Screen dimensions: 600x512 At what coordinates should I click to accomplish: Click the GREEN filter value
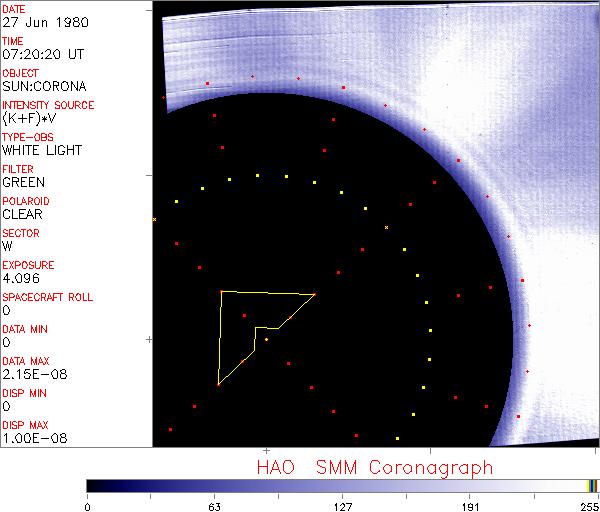coord(23,182)
